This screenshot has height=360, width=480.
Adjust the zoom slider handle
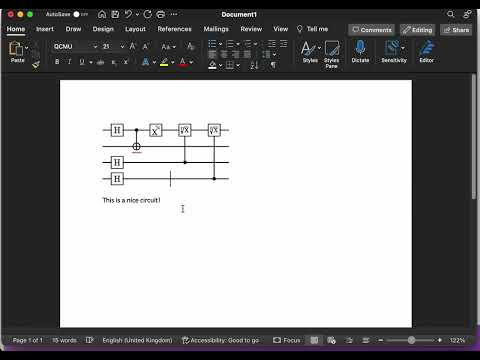(411, 340)
